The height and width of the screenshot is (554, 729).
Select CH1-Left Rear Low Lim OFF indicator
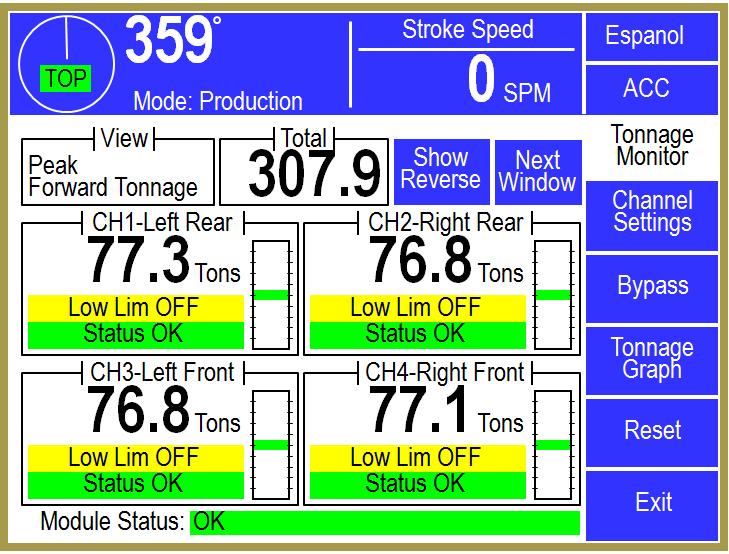(x=134, y=308)
